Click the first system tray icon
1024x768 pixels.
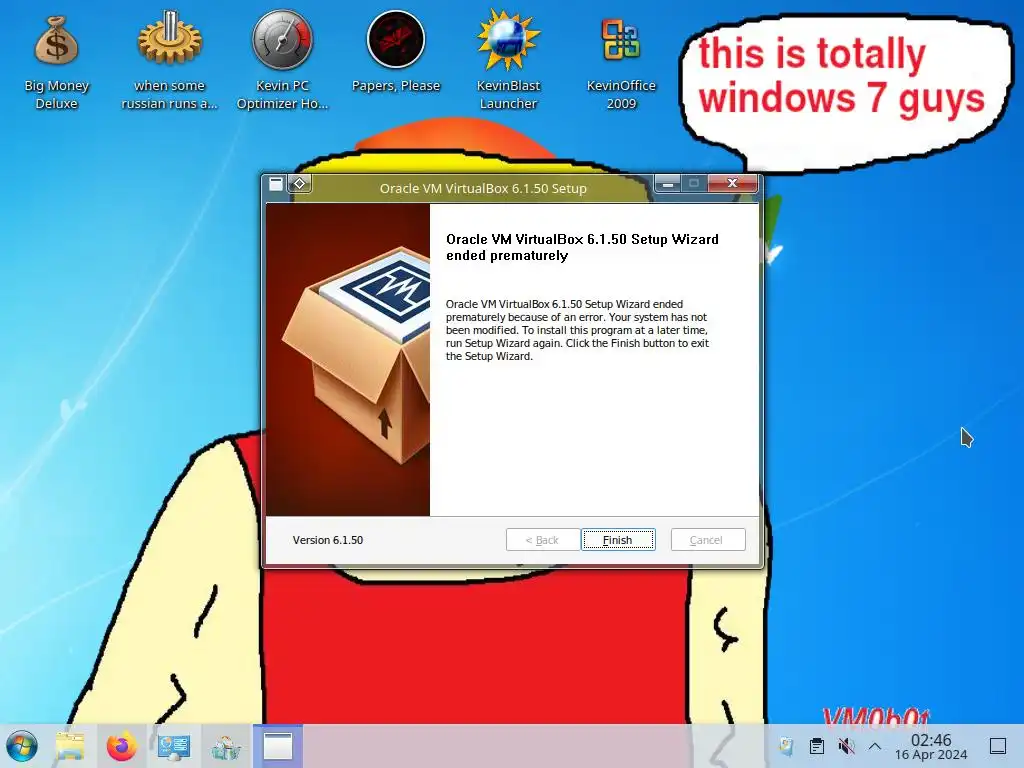[x=787, y=746]
